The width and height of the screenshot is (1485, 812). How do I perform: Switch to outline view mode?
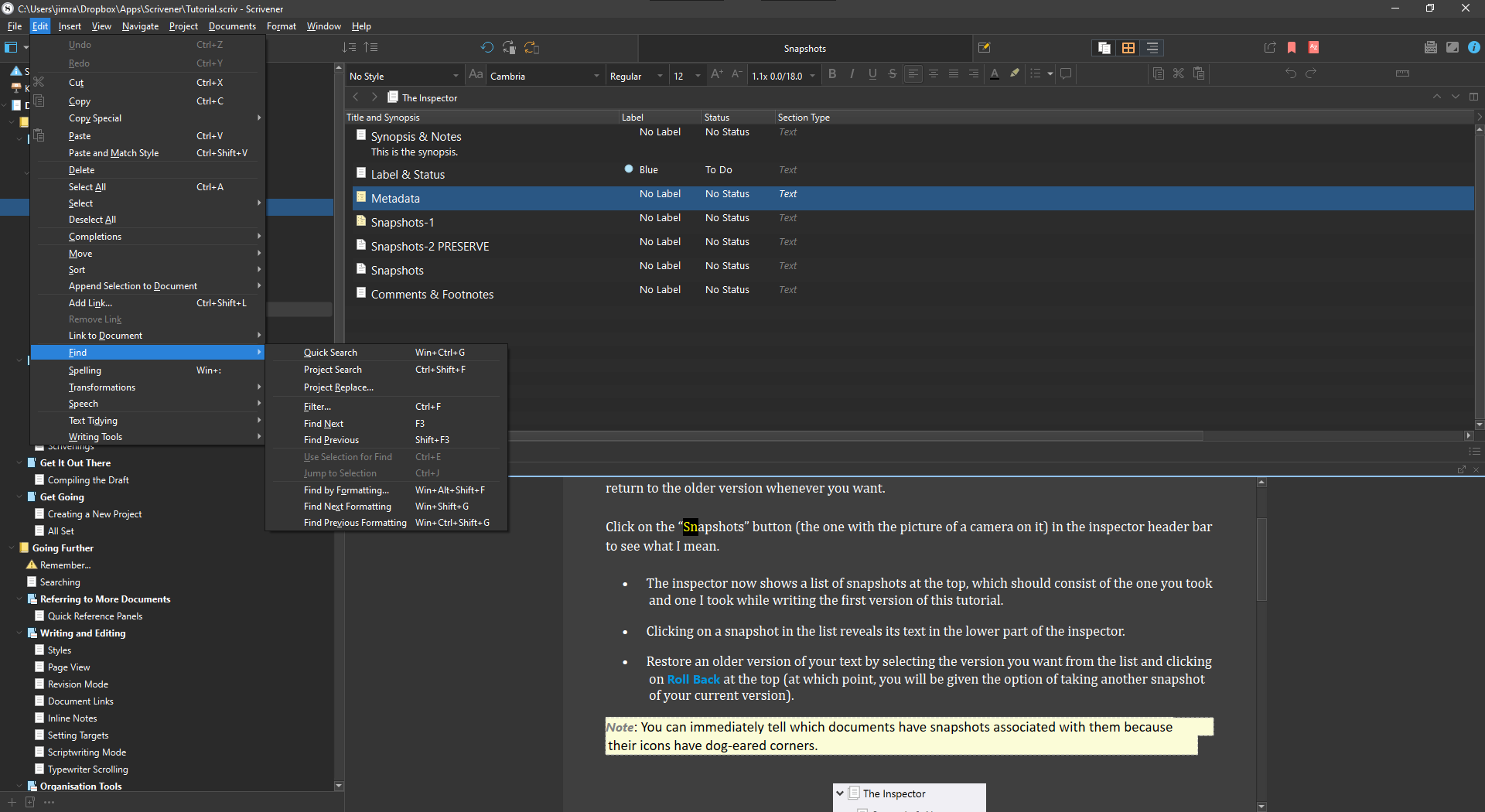pos(1152,47)
